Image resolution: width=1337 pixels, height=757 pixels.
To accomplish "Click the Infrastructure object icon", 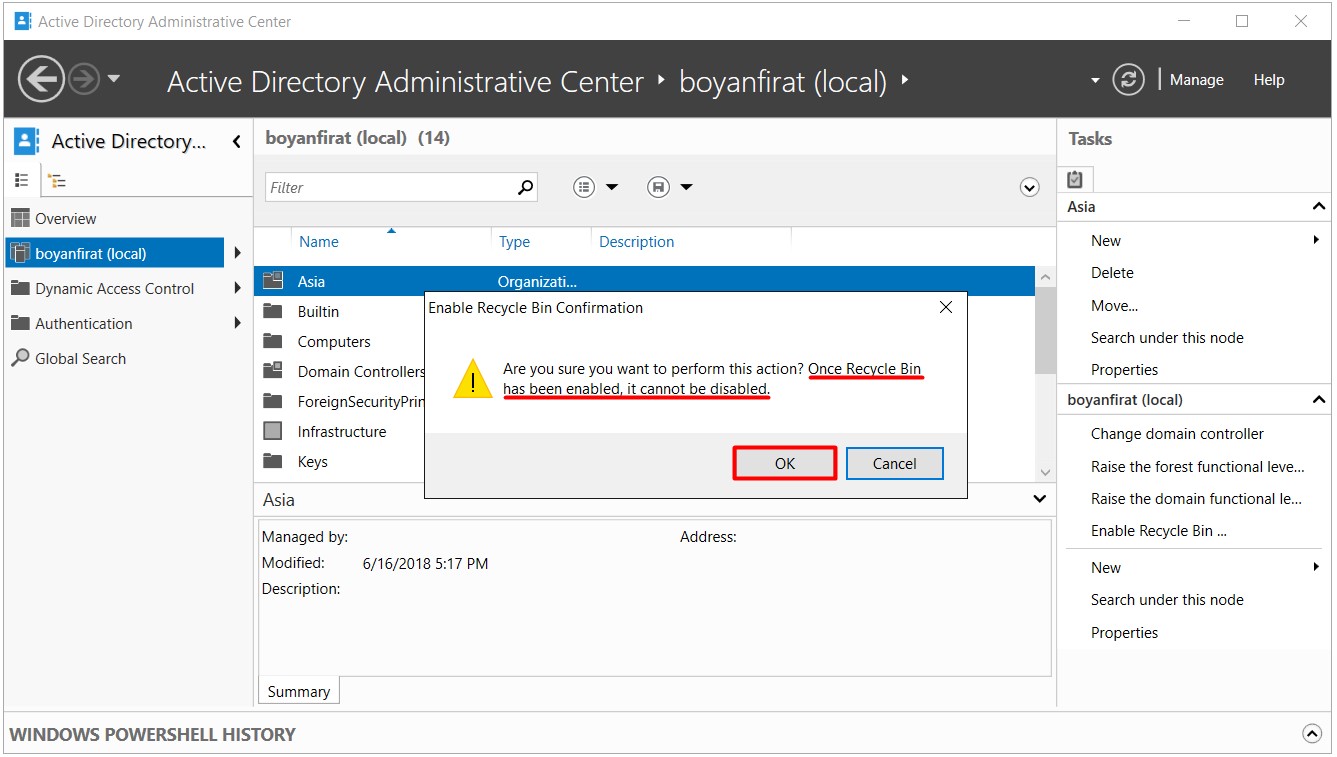I will (273, 431).
